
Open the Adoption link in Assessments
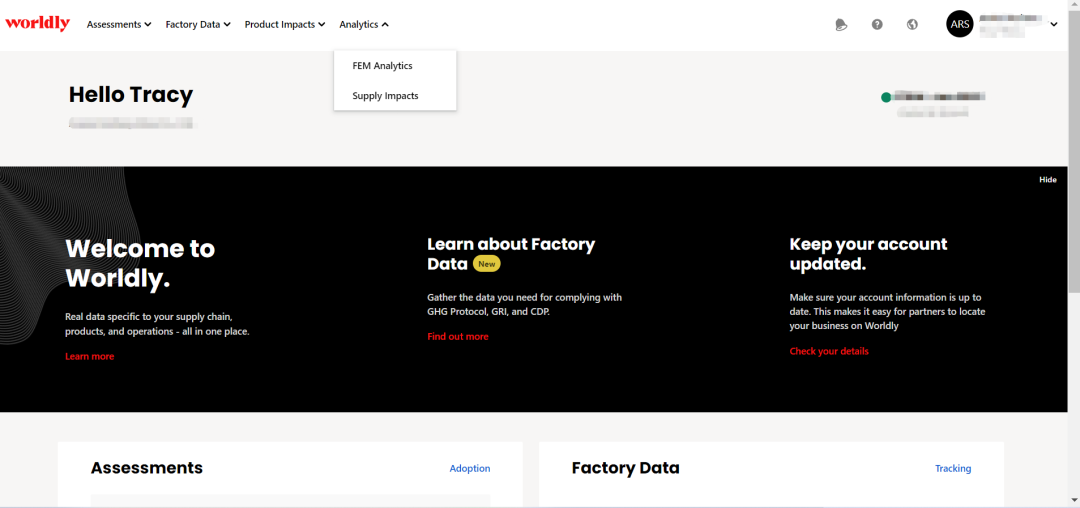pos(469,468)
